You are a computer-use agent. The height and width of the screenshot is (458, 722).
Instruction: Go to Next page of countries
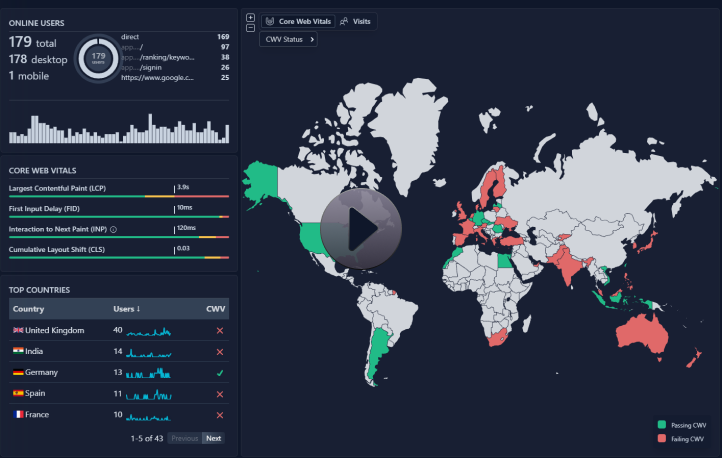pyautogui.click(x=213, y=438)
